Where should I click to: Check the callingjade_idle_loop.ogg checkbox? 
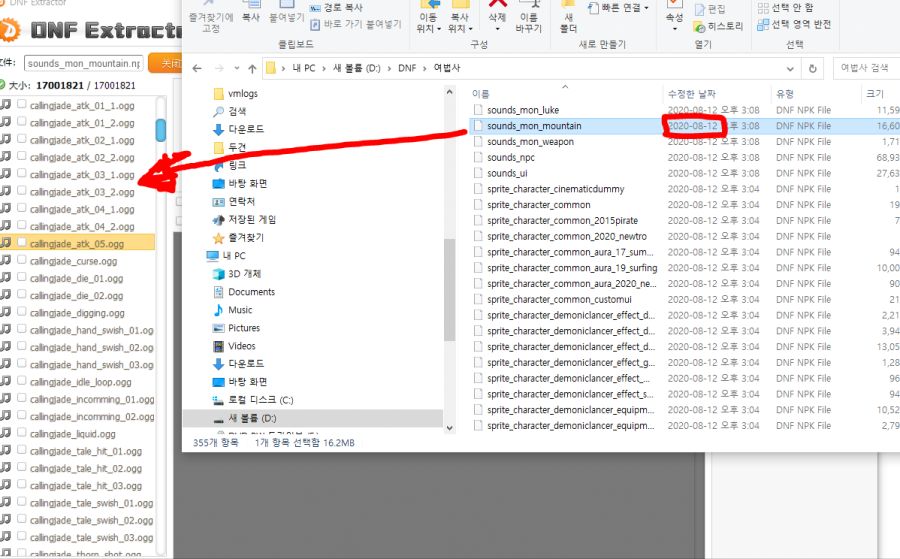pyautogui.click(x=22, y=381)
